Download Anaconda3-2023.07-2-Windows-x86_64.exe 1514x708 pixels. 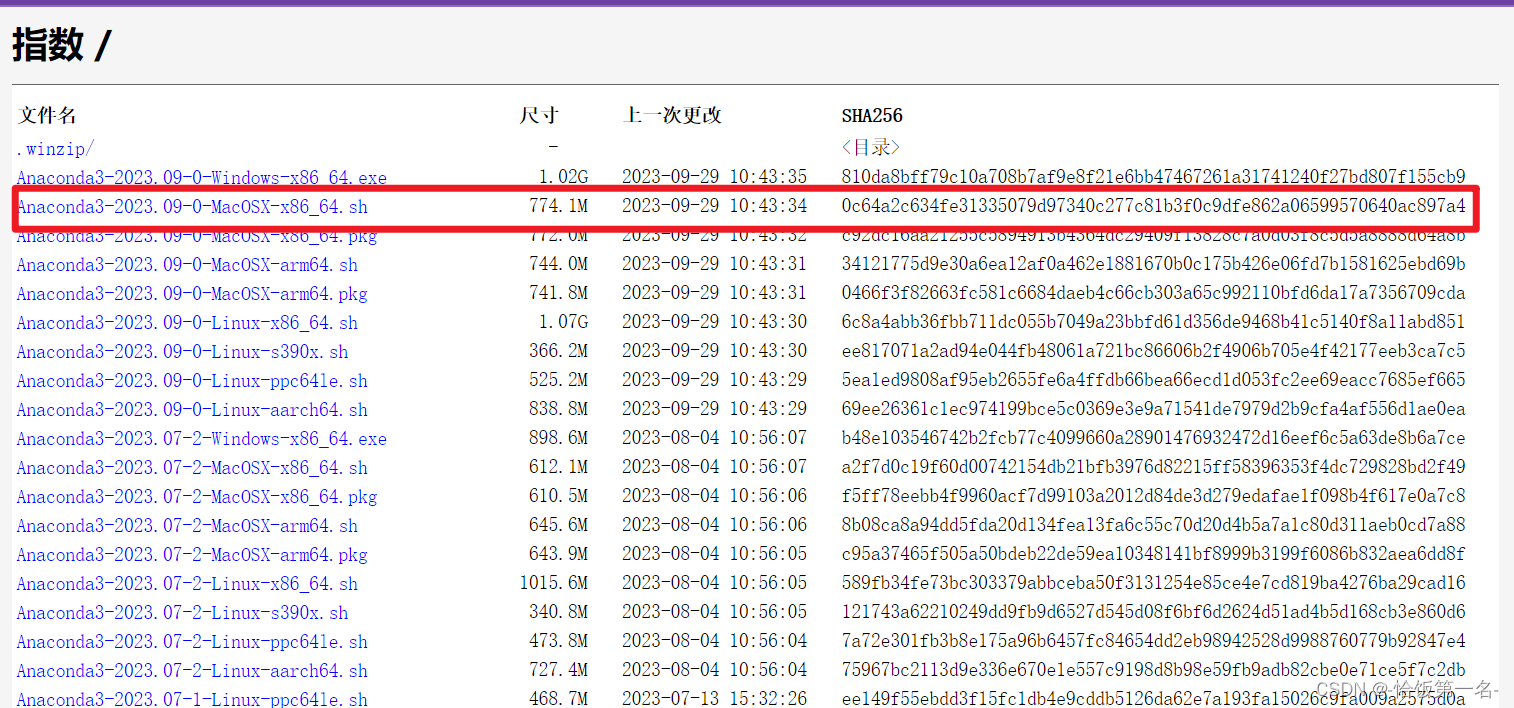(x=201, y=439)
